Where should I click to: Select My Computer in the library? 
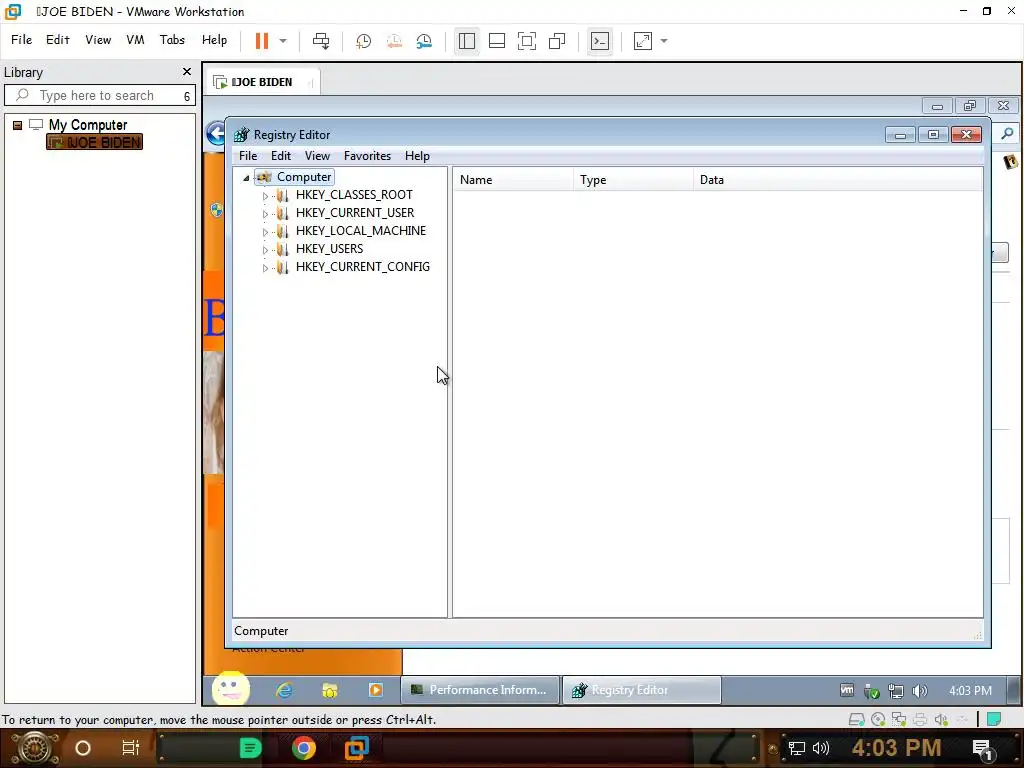click(x=88, y=125)
